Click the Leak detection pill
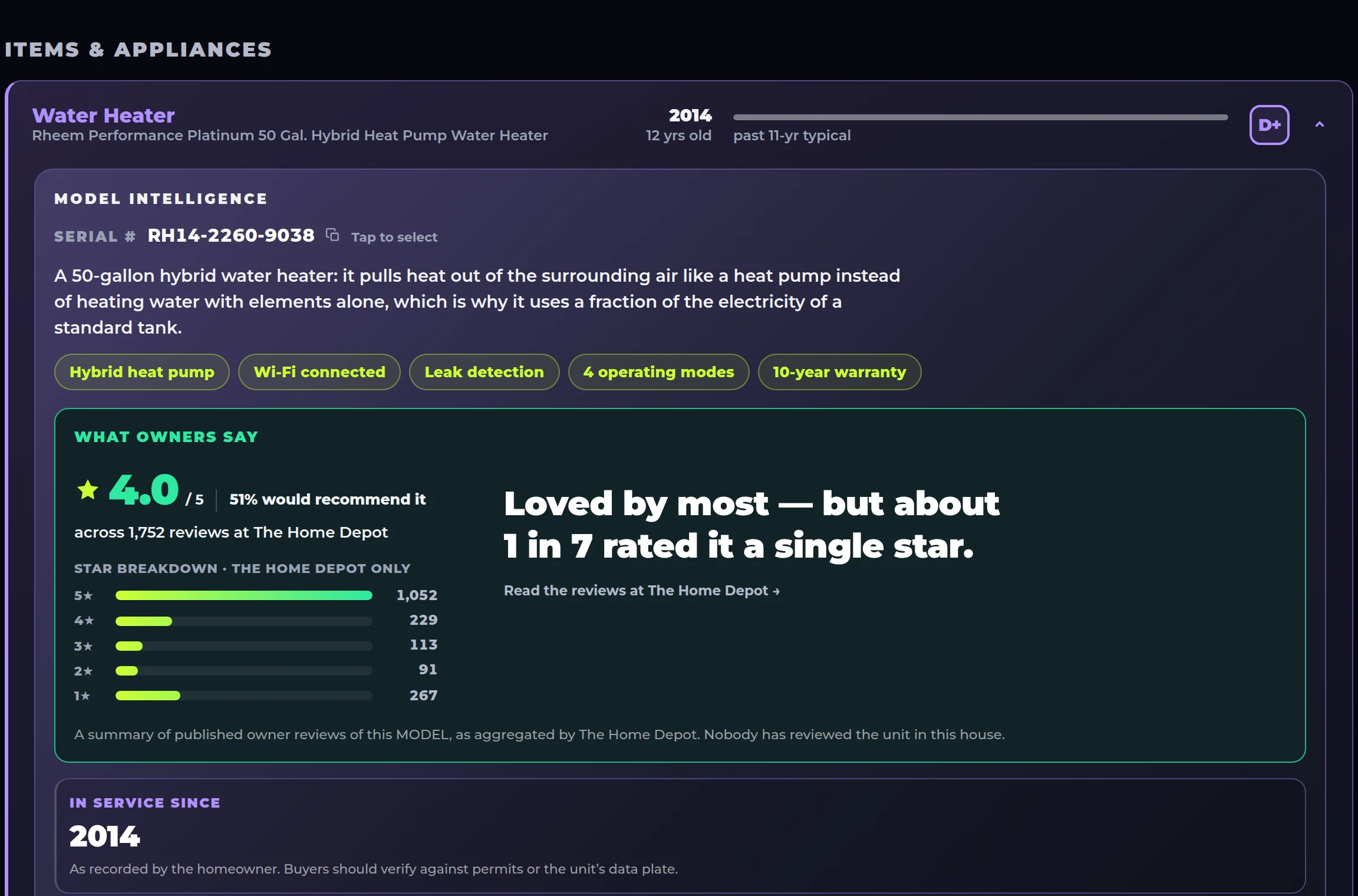The width and height of the screenshot is (1358, 896). point(484,372)
